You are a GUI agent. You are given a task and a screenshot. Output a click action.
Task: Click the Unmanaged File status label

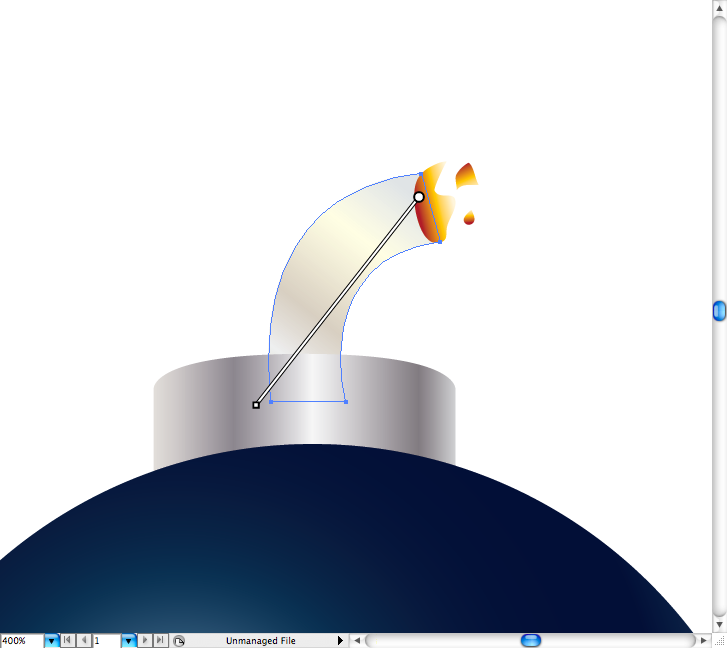[260, 640]
